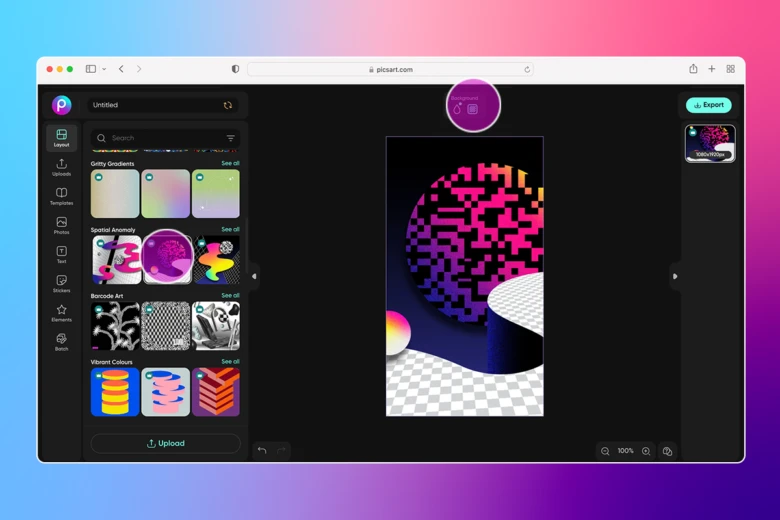Select the Photos sidebar icon
Screen dimensions: 780x520
pos(61,225)
